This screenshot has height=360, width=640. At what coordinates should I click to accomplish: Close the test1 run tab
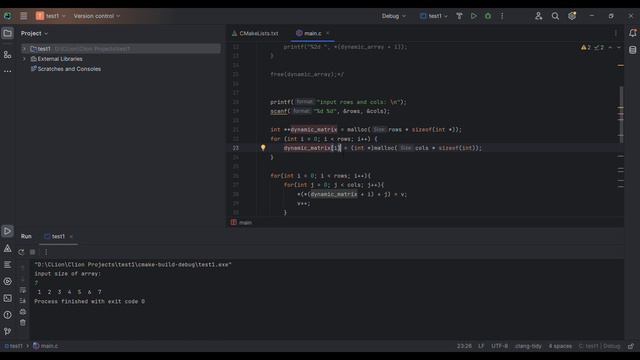click(x=71, y=236)
